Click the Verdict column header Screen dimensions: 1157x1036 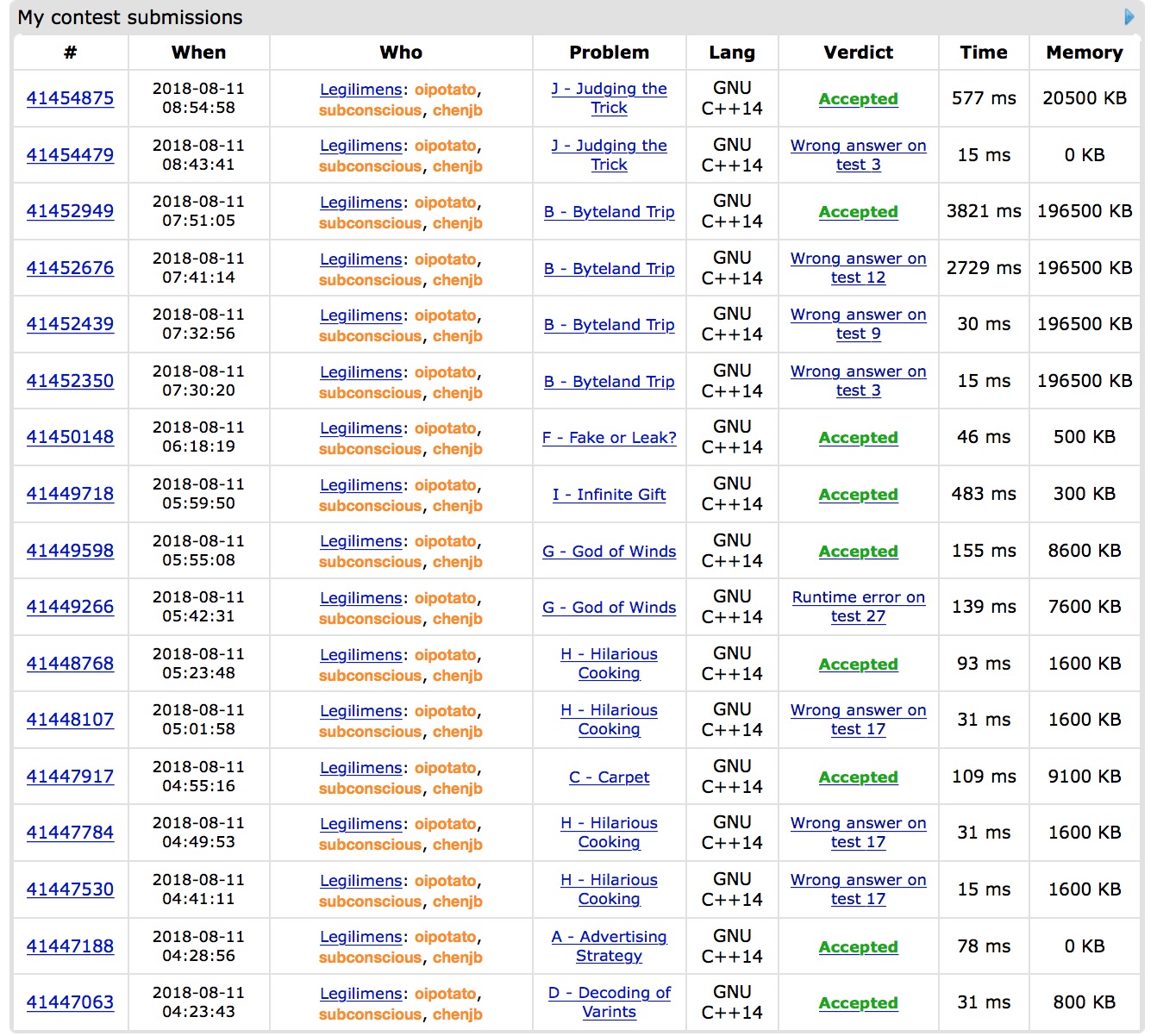pyautogui.click(x=858, y=53)
